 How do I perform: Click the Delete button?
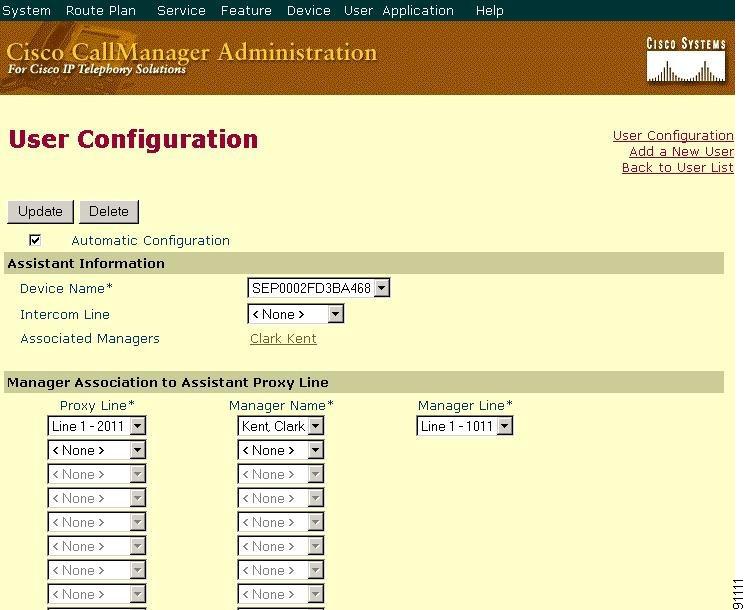point(109,212)
